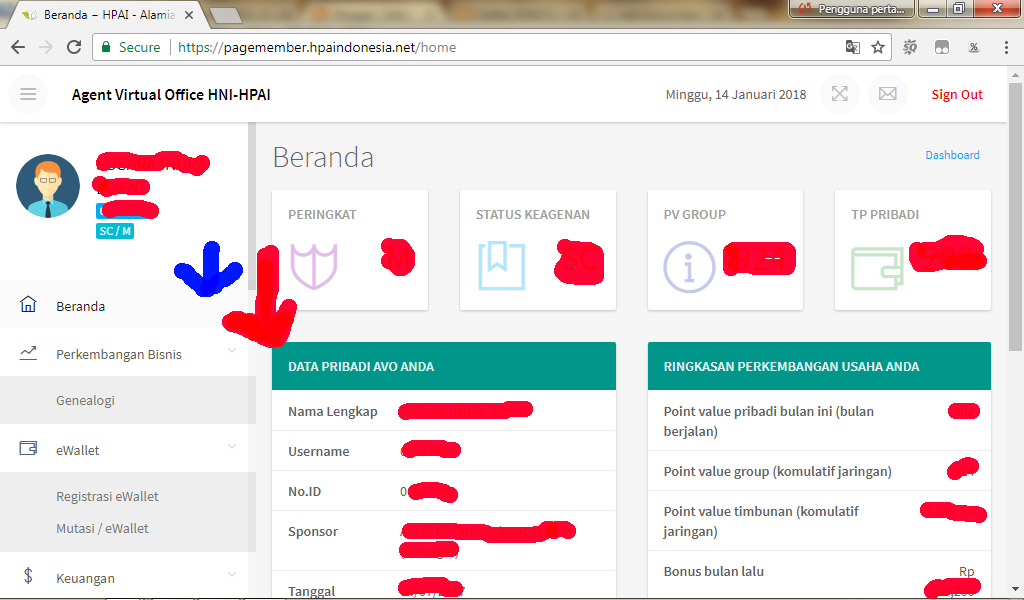The width and height of the screenshot is (1024, 600).
Task: Reload the page with refresh icon
Action: pos(74,47)
